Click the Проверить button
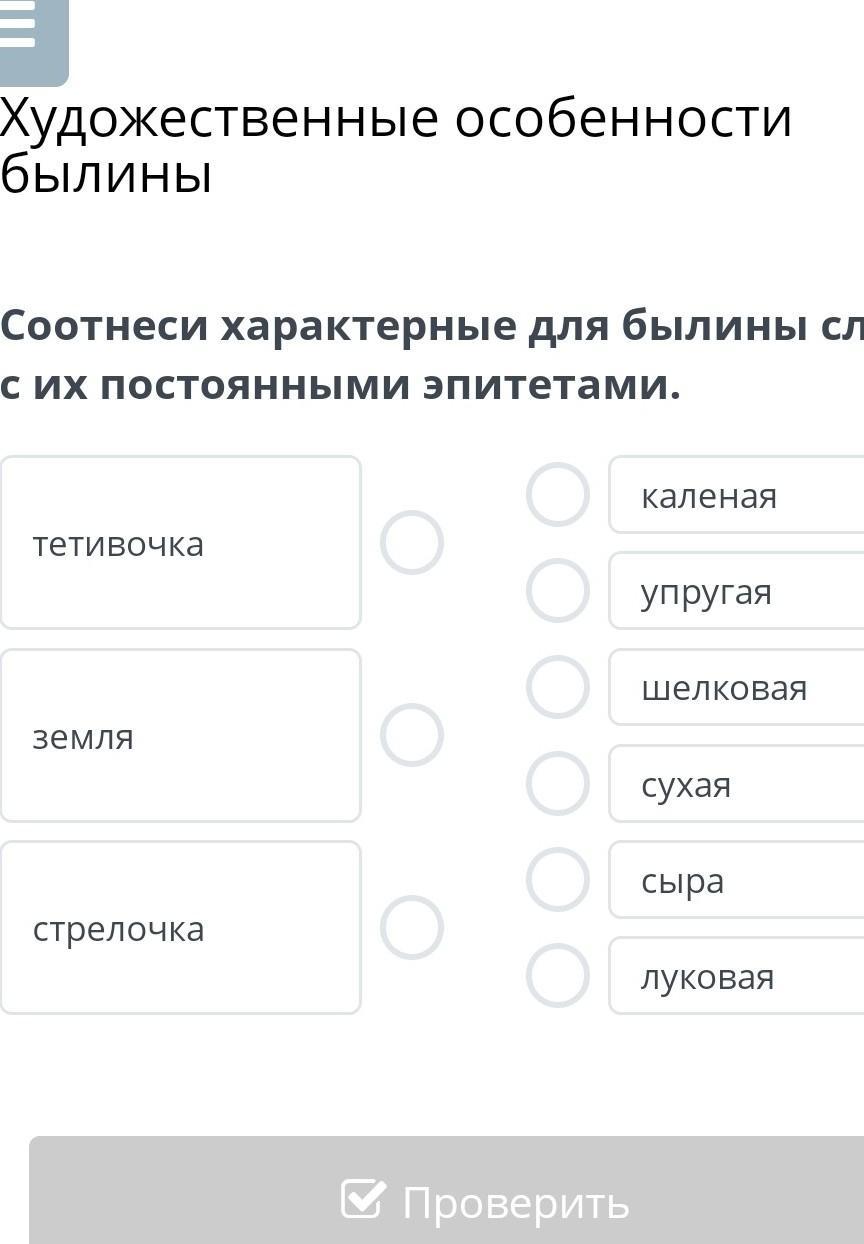 click(446, 1190)
